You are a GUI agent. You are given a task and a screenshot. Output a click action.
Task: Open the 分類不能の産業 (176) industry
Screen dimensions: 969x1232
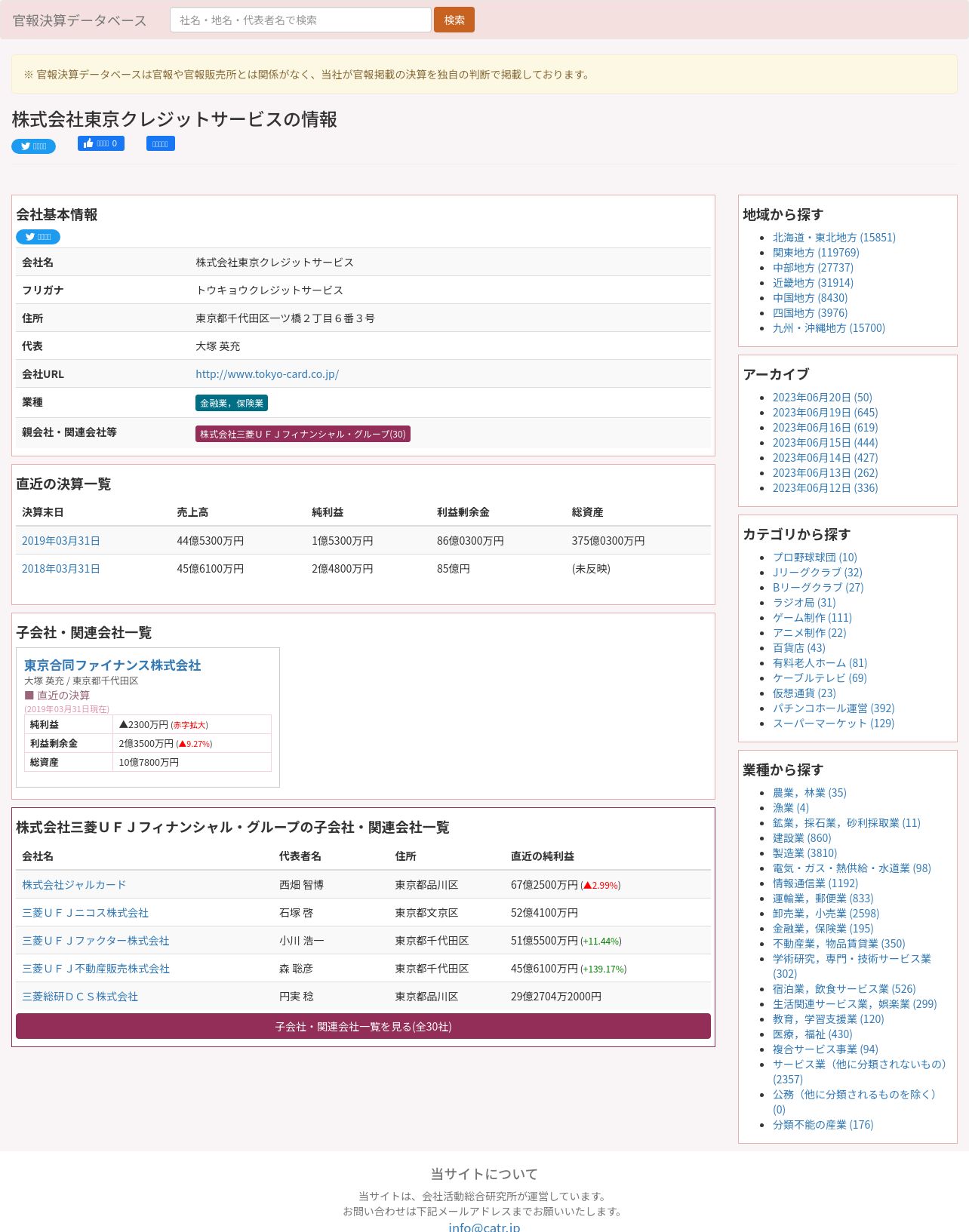(823, 1125)
